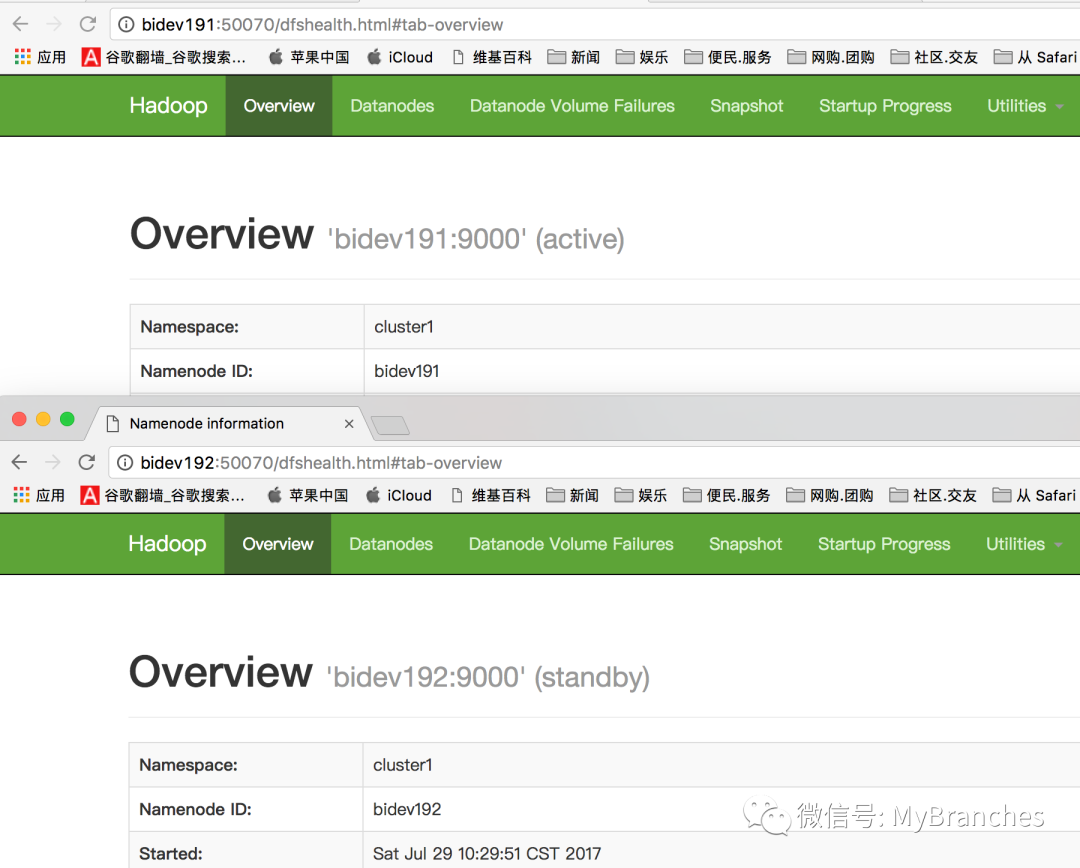1080x868 pixels.
Task: Reload the bidev191 browser page
Action: 87,24
